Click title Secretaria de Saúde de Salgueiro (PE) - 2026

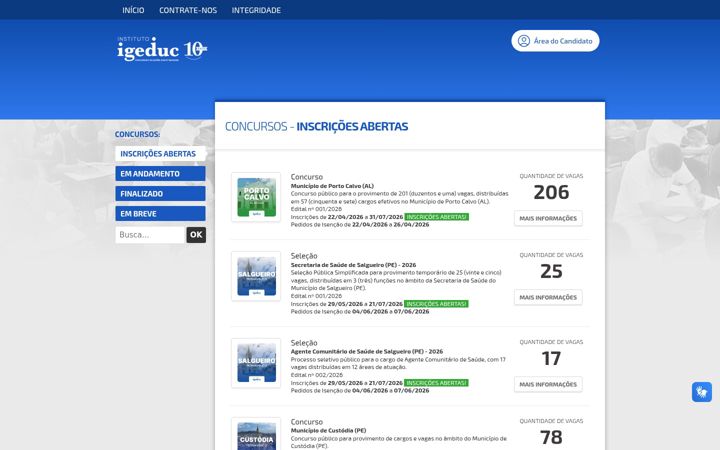click(353, 265)
